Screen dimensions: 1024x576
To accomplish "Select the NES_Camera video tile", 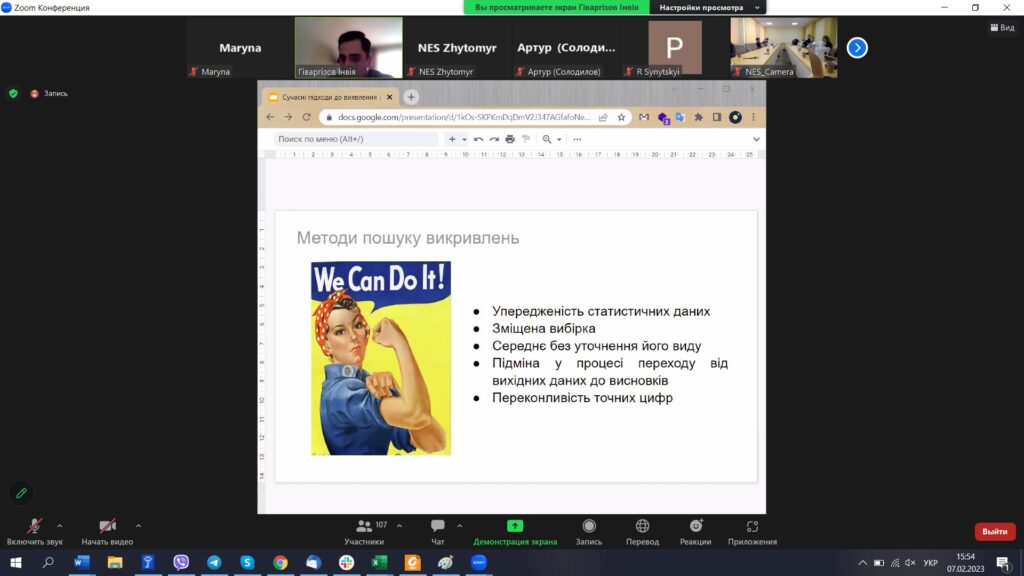I will click(784, 48).
